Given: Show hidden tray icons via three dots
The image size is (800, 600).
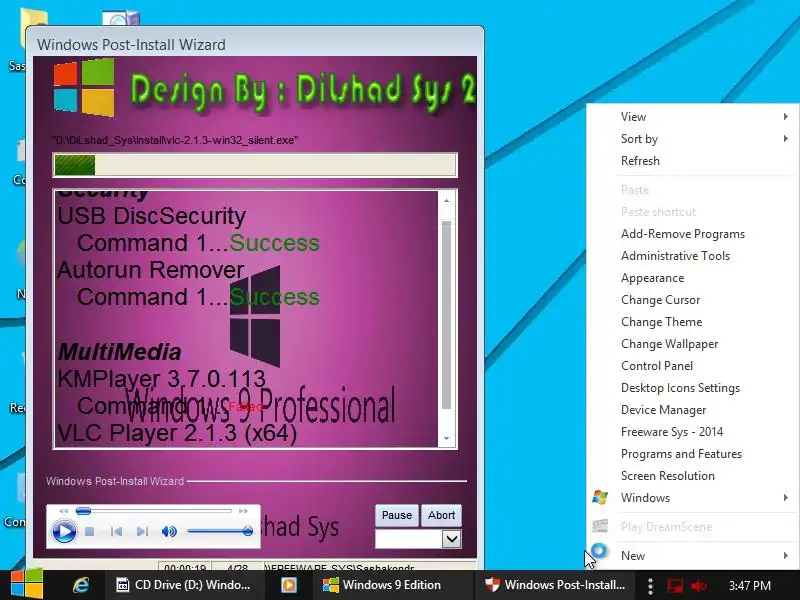Looking at the screenshot, I should click(650, 586).
